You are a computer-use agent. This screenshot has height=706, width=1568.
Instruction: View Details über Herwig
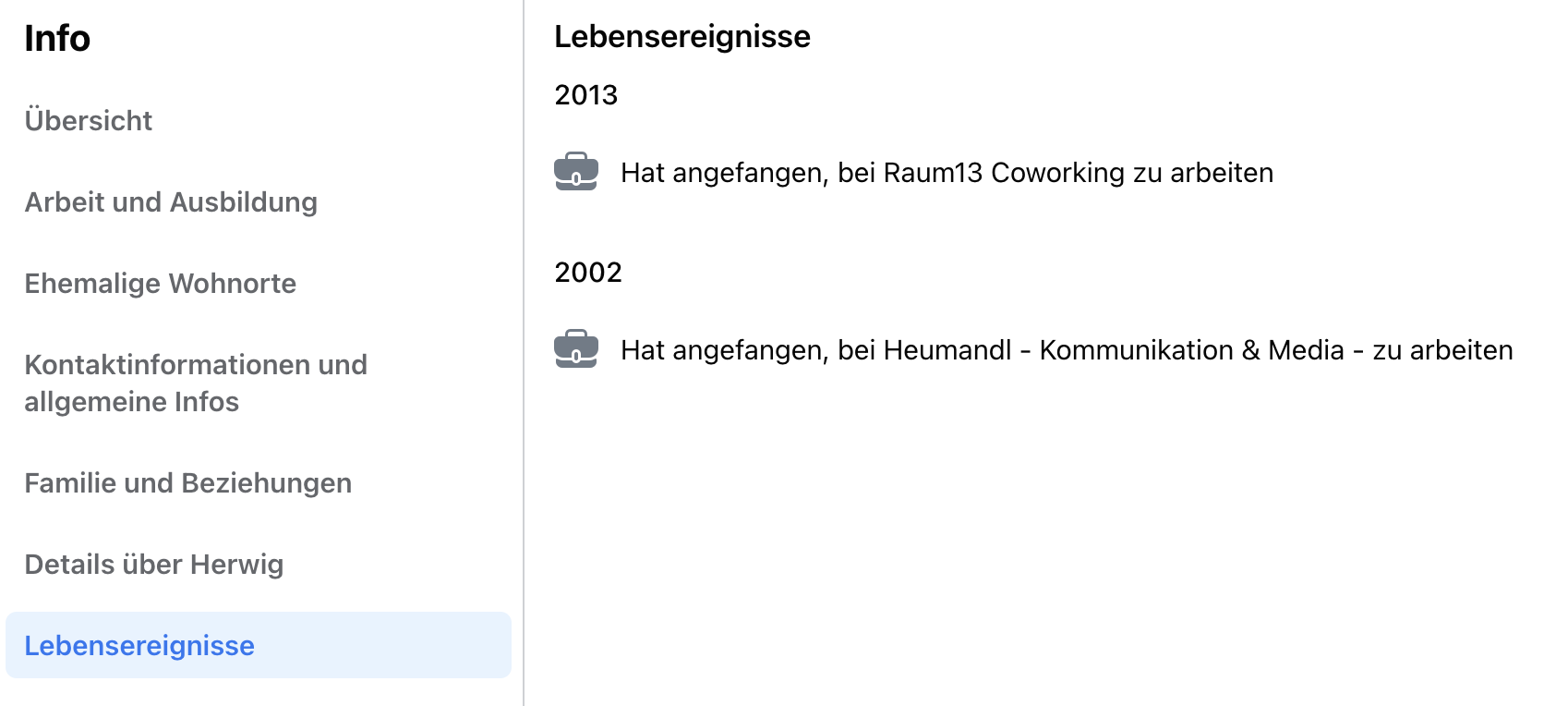(x=154, y=564)
